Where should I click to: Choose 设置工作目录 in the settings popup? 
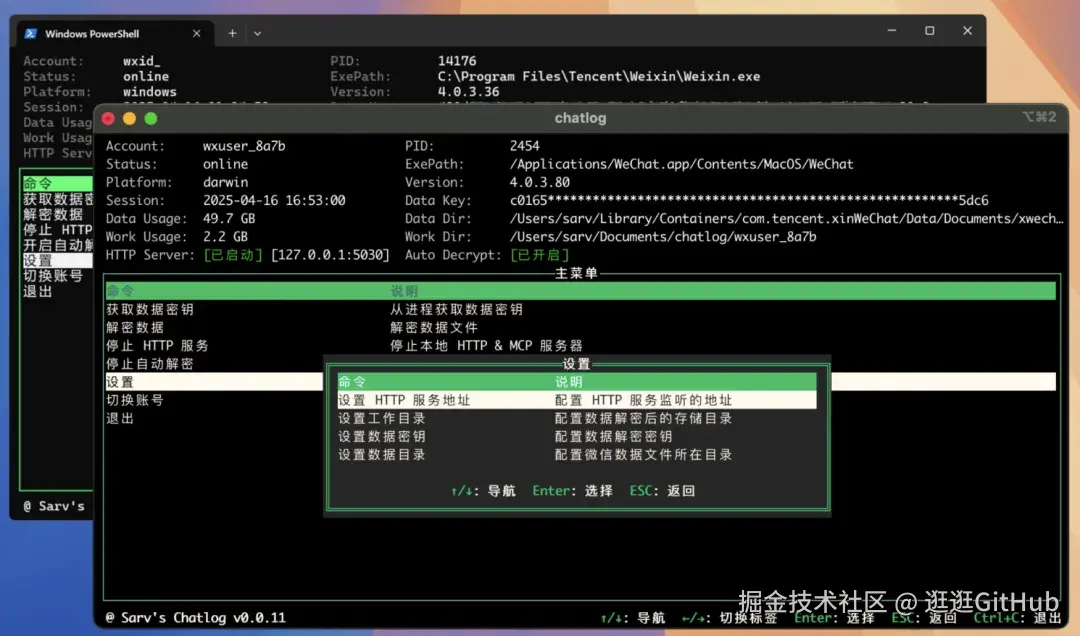382,418
